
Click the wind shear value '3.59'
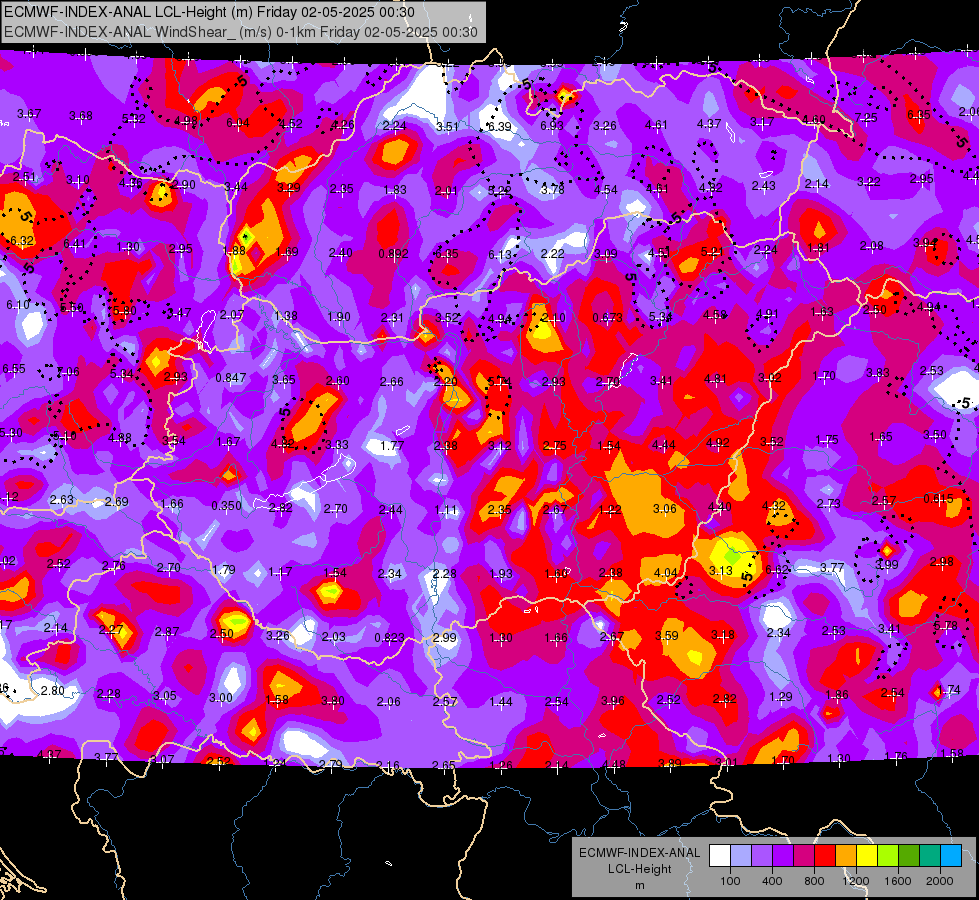667,635
